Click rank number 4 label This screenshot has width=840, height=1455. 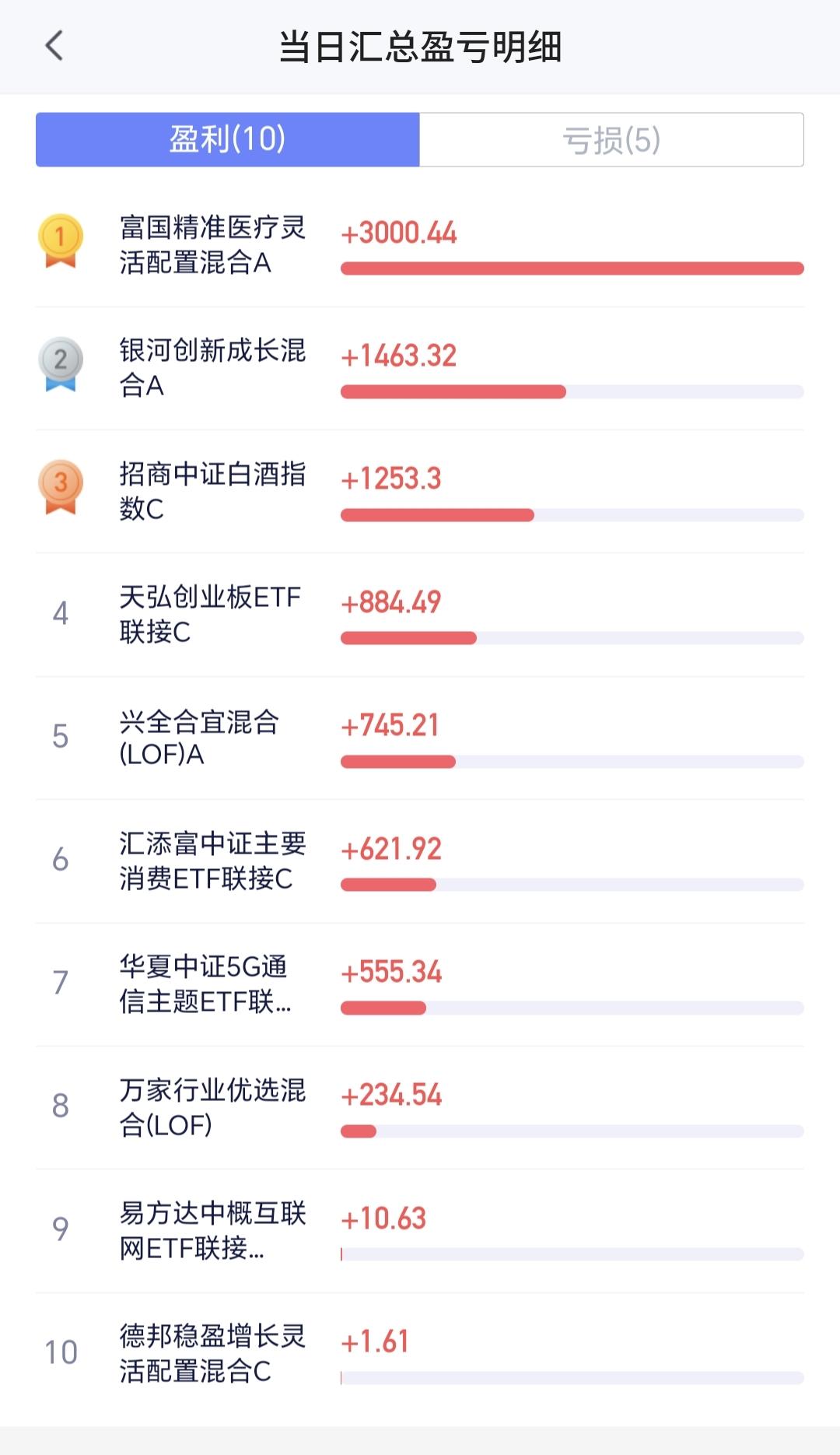pyautogui.click(x=61, y=613)
